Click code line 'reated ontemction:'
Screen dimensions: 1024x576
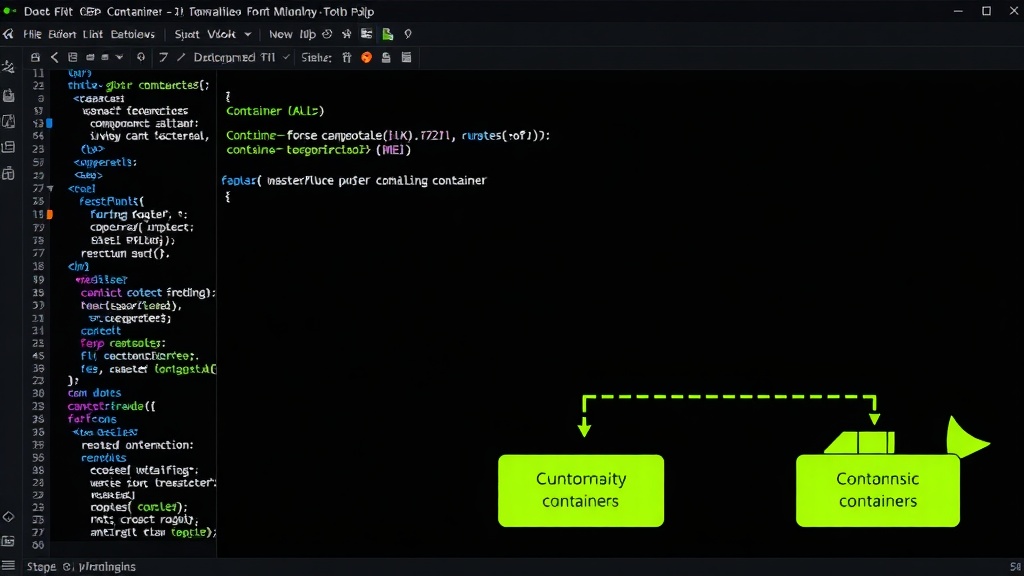[137, 445]
